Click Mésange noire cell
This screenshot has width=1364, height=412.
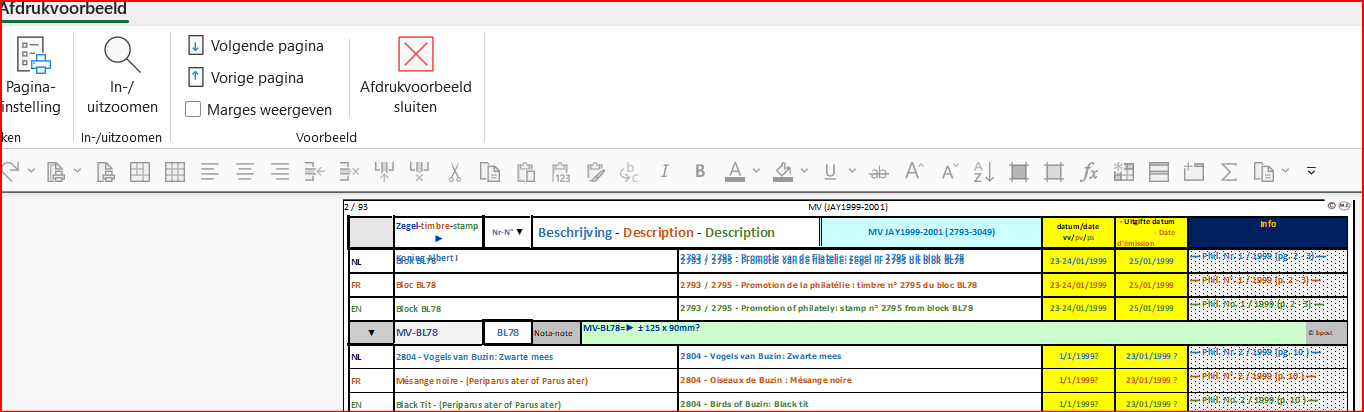[535, 380]
